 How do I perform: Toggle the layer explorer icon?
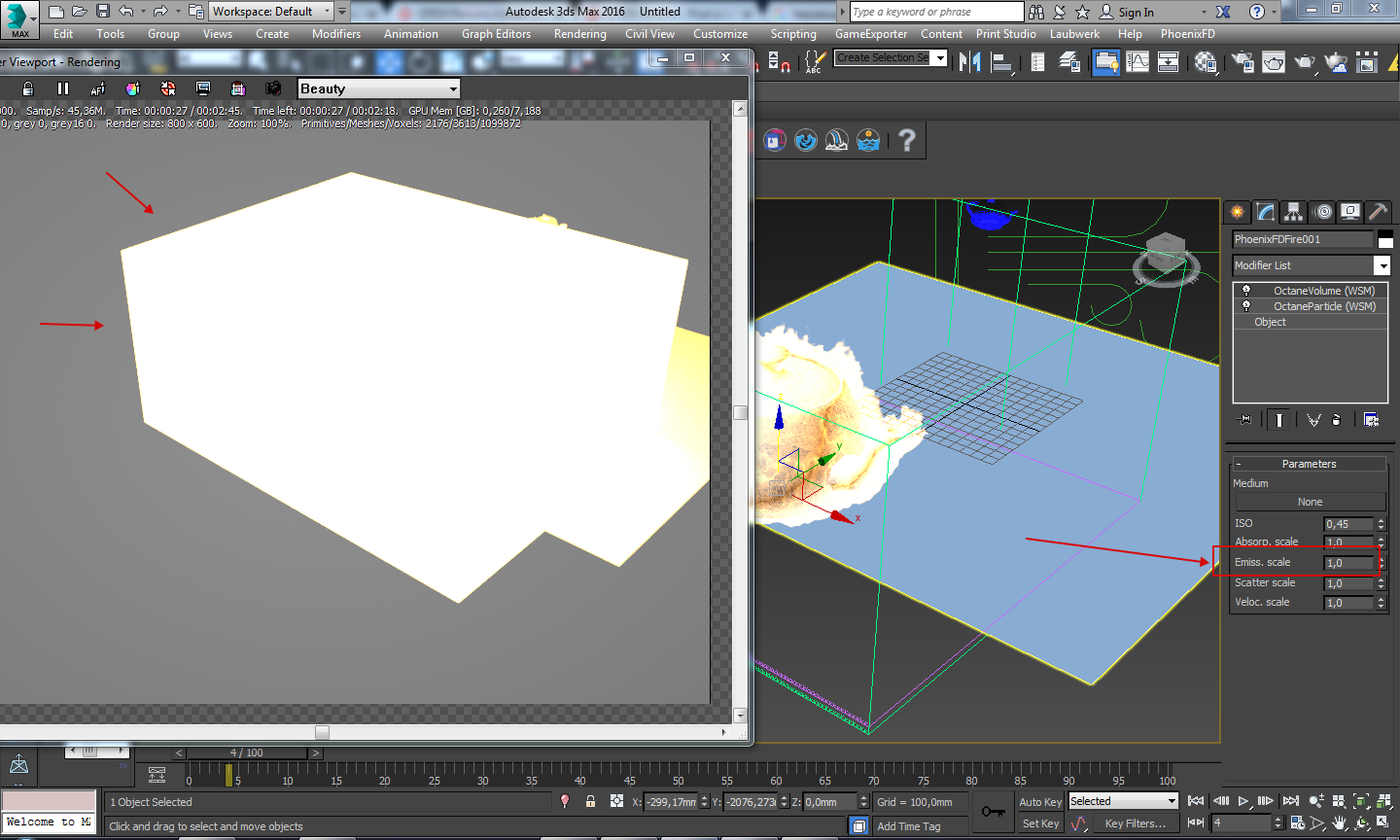coord(1069,62)
